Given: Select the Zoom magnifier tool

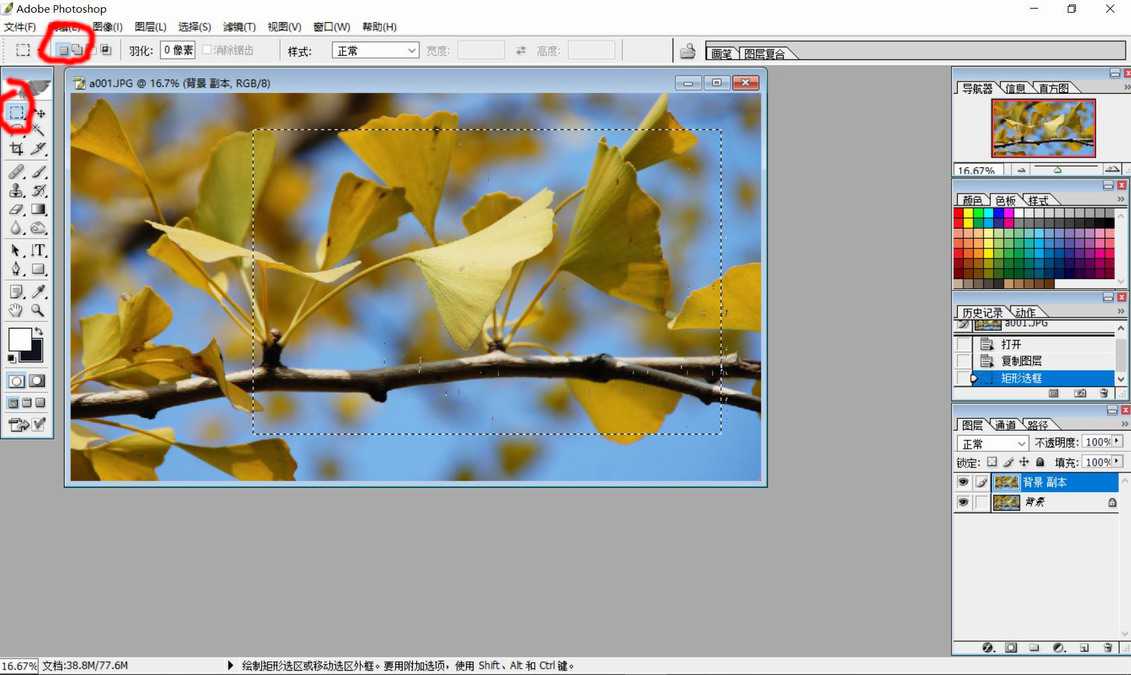Looking at the screenshot, I should 38,311.
